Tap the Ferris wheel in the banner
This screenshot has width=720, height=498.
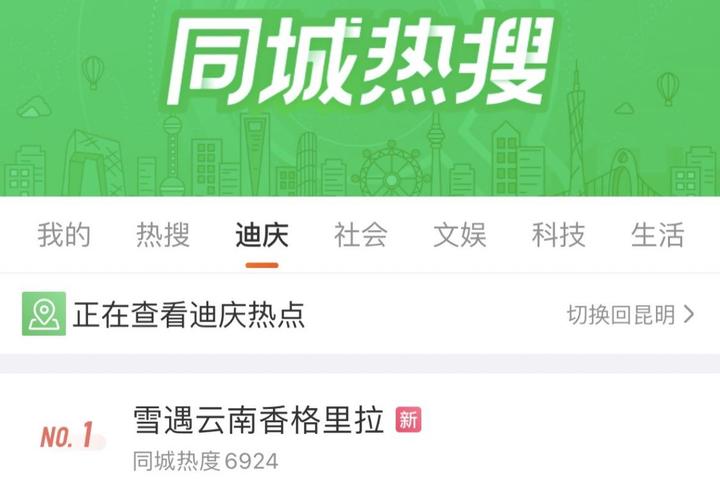pyautogui.click(x=390, y=168)
